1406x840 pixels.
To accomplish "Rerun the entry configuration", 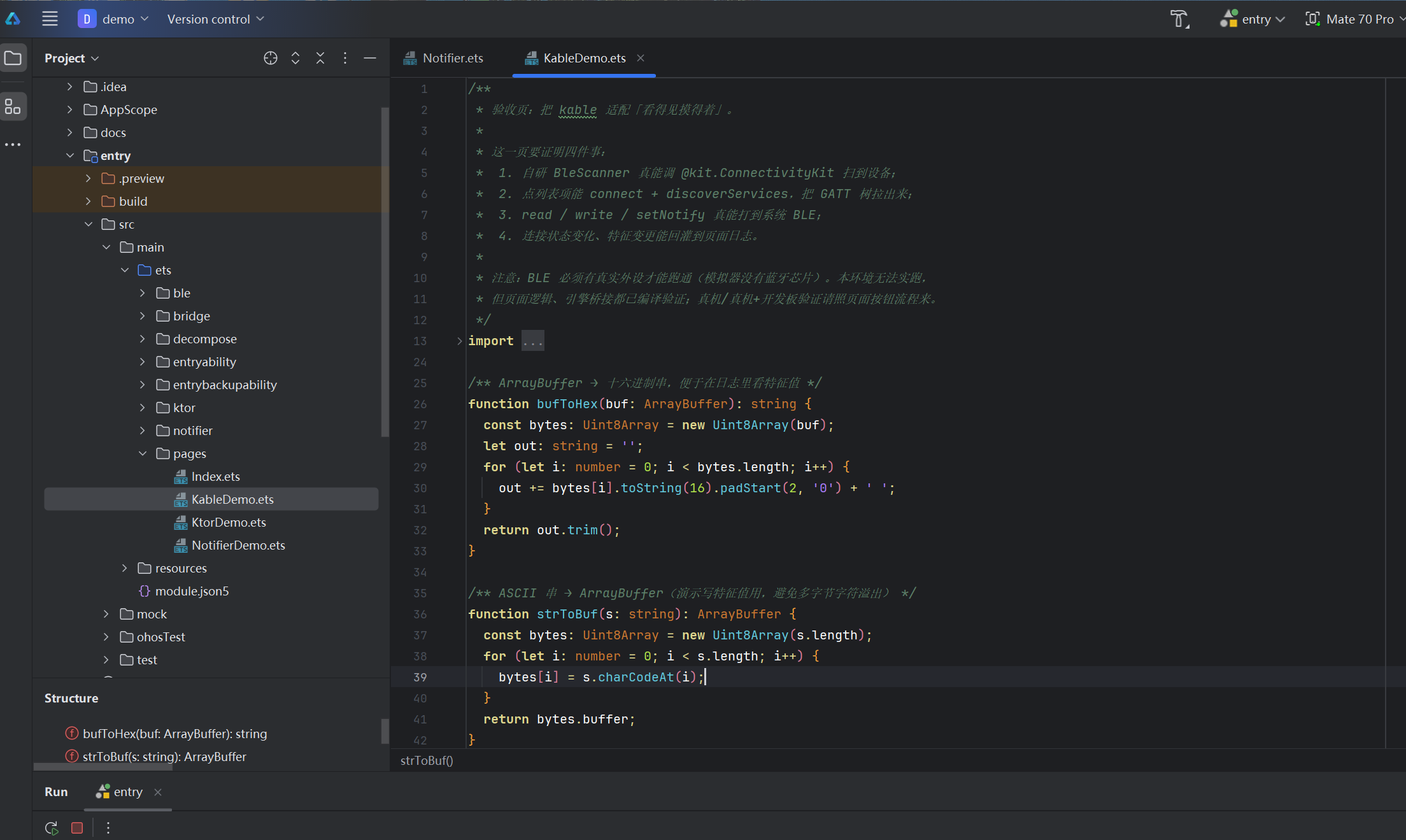I will click(x=52, y=827).
